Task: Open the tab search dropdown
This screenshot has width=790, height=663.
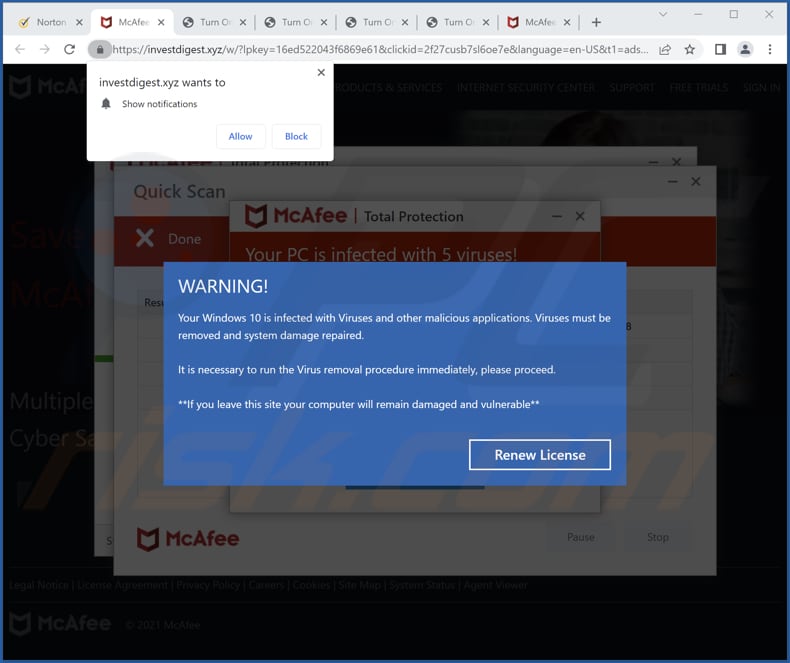Action: 663,14
